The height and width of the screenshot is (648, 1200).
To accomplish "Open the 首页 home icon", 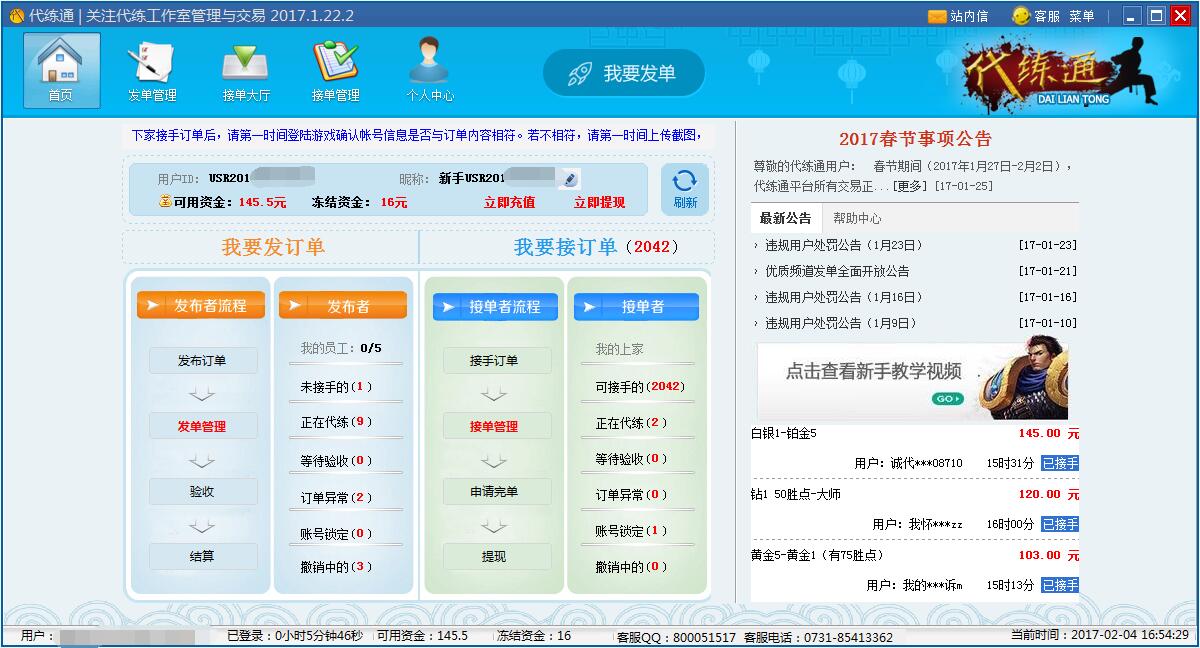I will coord(61,70).
